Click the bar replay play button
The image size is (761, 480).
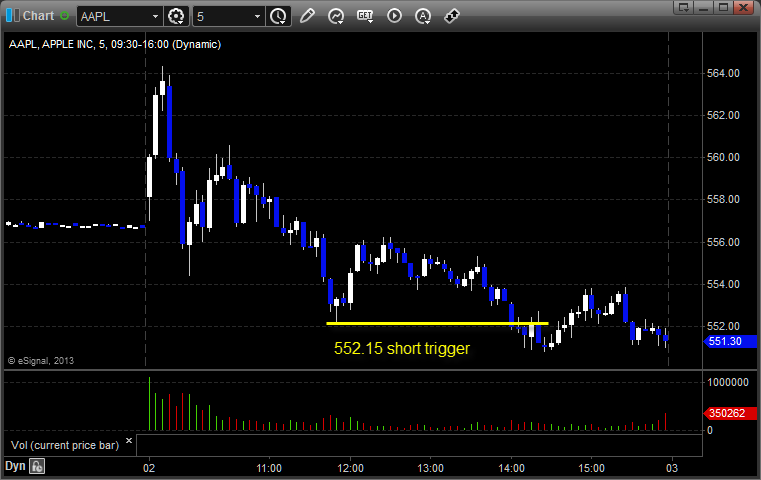(394, 16)
